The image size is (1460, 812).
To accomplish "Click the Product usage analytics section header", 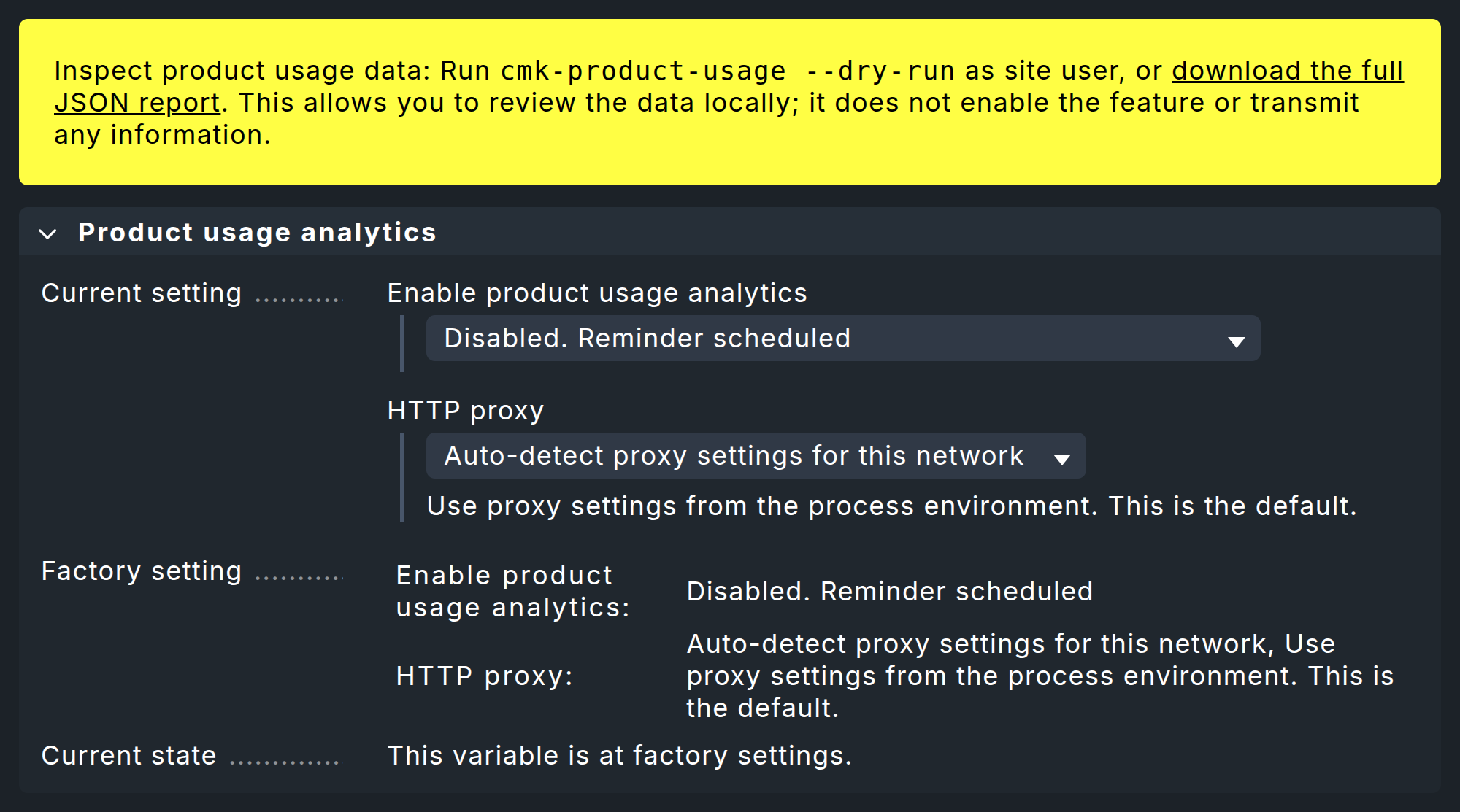I will pos(256,232).
